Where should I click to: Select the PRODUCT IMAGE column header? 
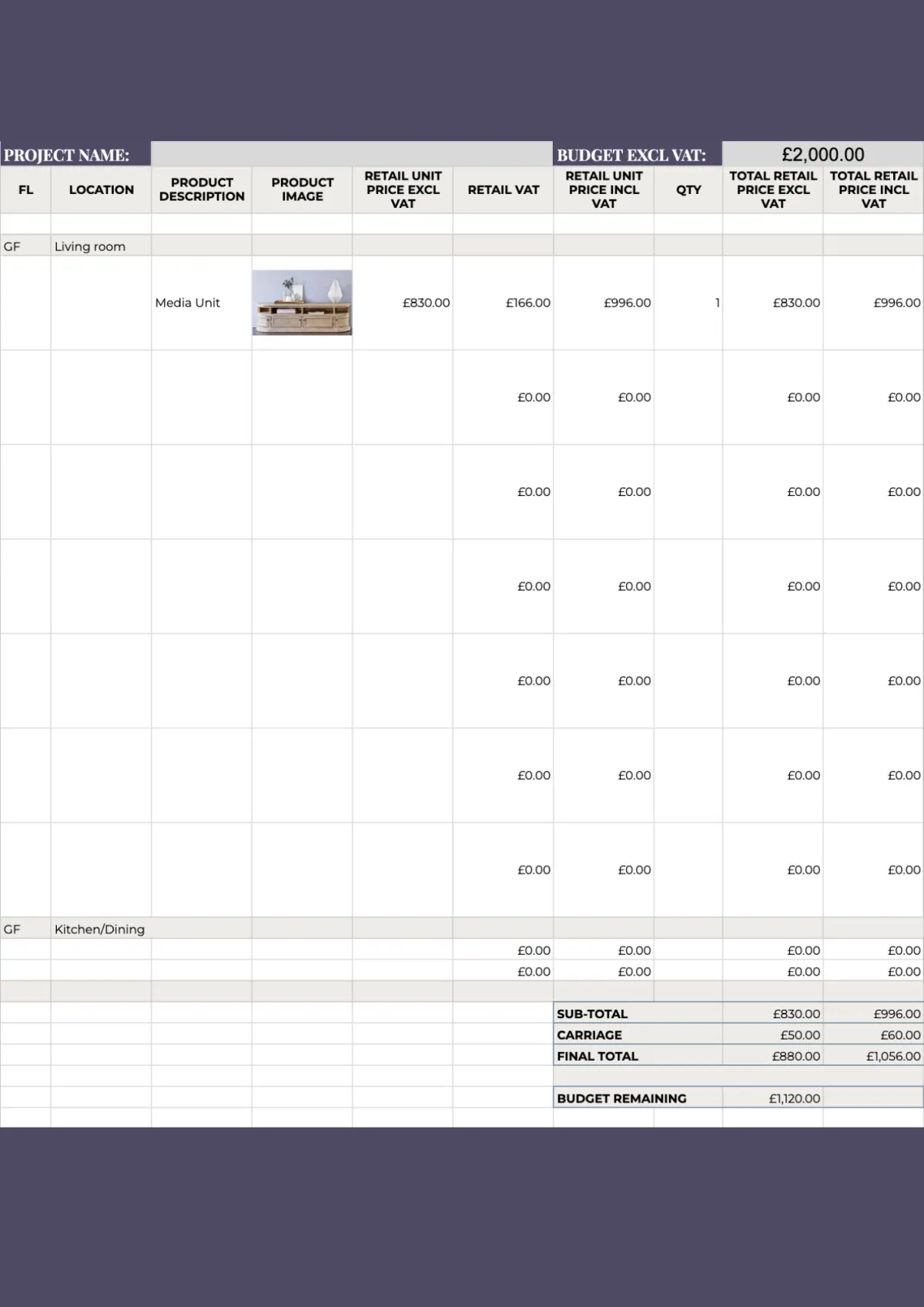pos(302,189)
